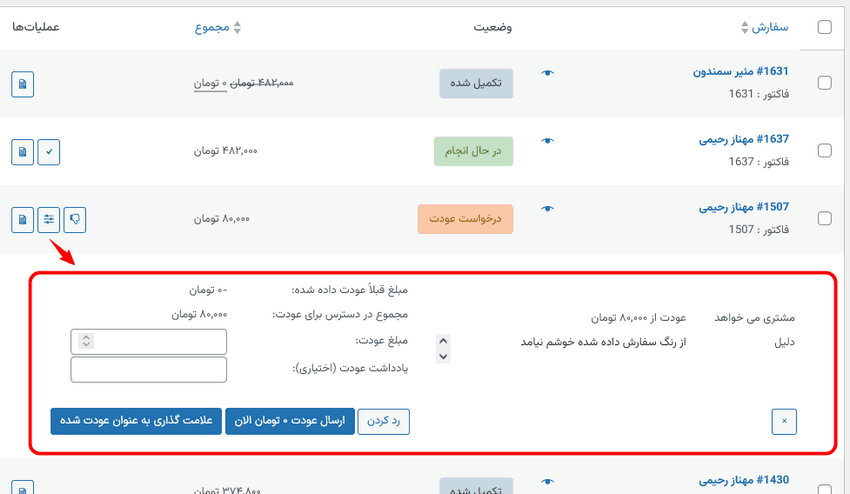Screen dimensions: 850x494
Task: Preview order 1637 with eye icon
Action: point(548,140)
